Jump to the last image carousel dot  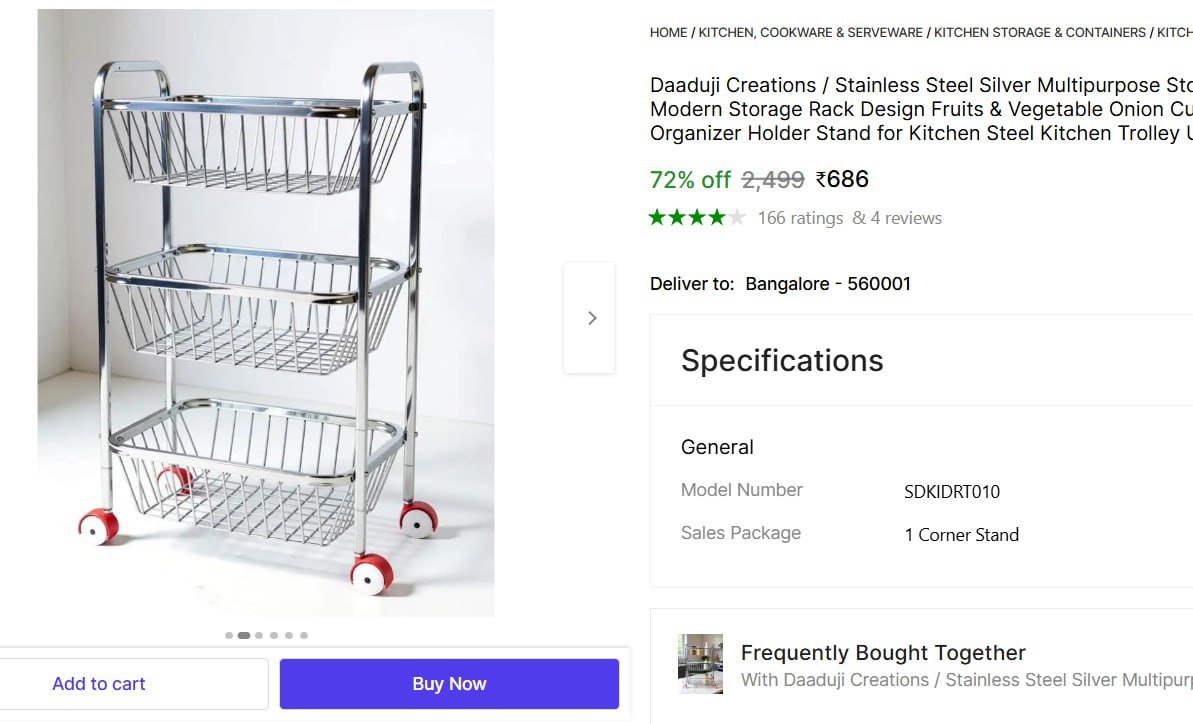click(x=304, y=635)
